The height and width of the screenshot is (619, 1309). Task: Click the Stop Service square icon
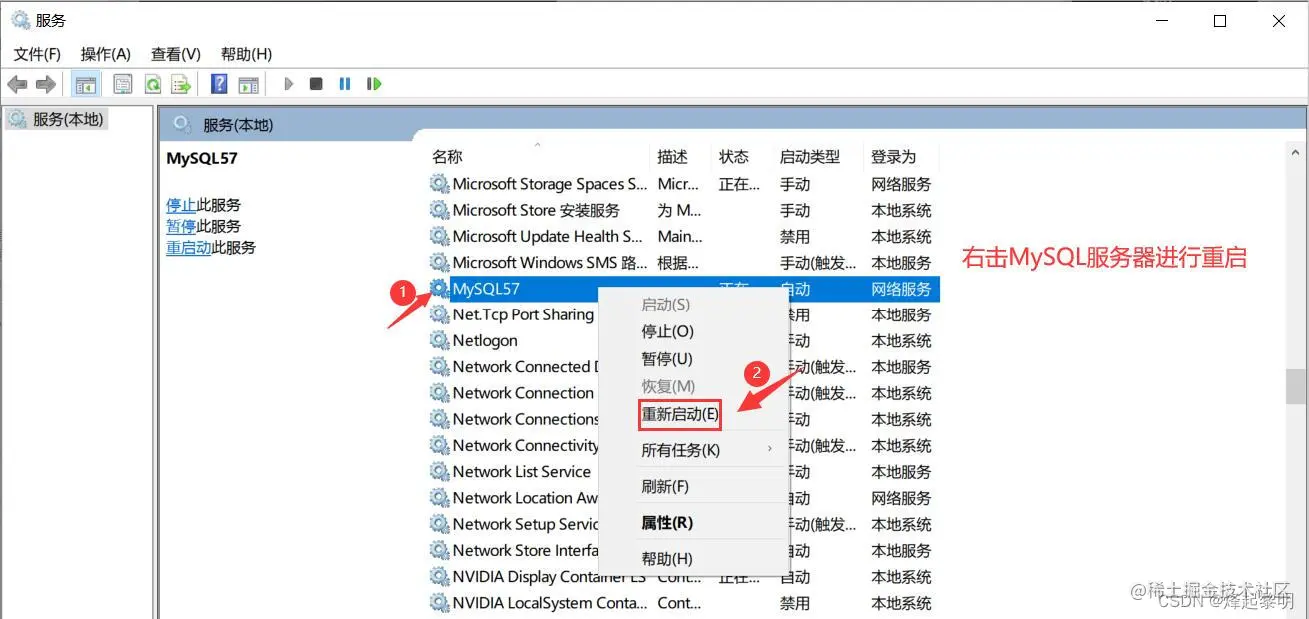[316, 84]
